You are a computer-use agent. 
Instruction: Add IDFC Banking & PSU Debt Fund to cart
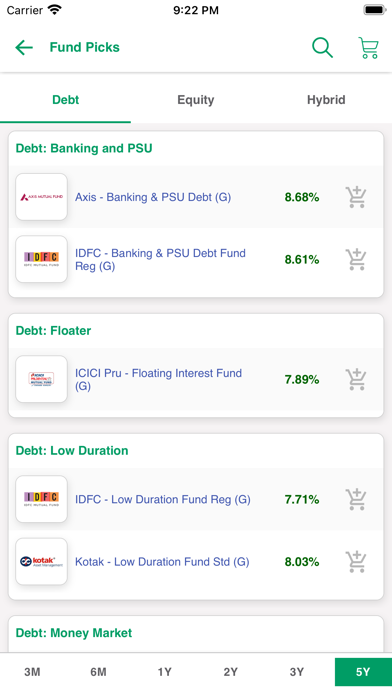coord(356,259)
